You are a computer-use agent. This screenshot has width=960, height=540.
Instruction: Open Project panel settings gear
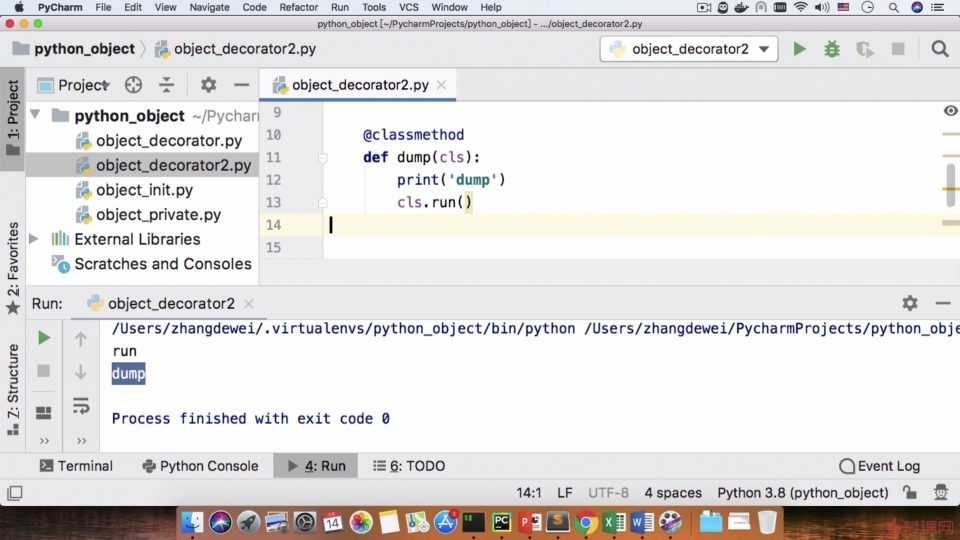tap(208, 85)
